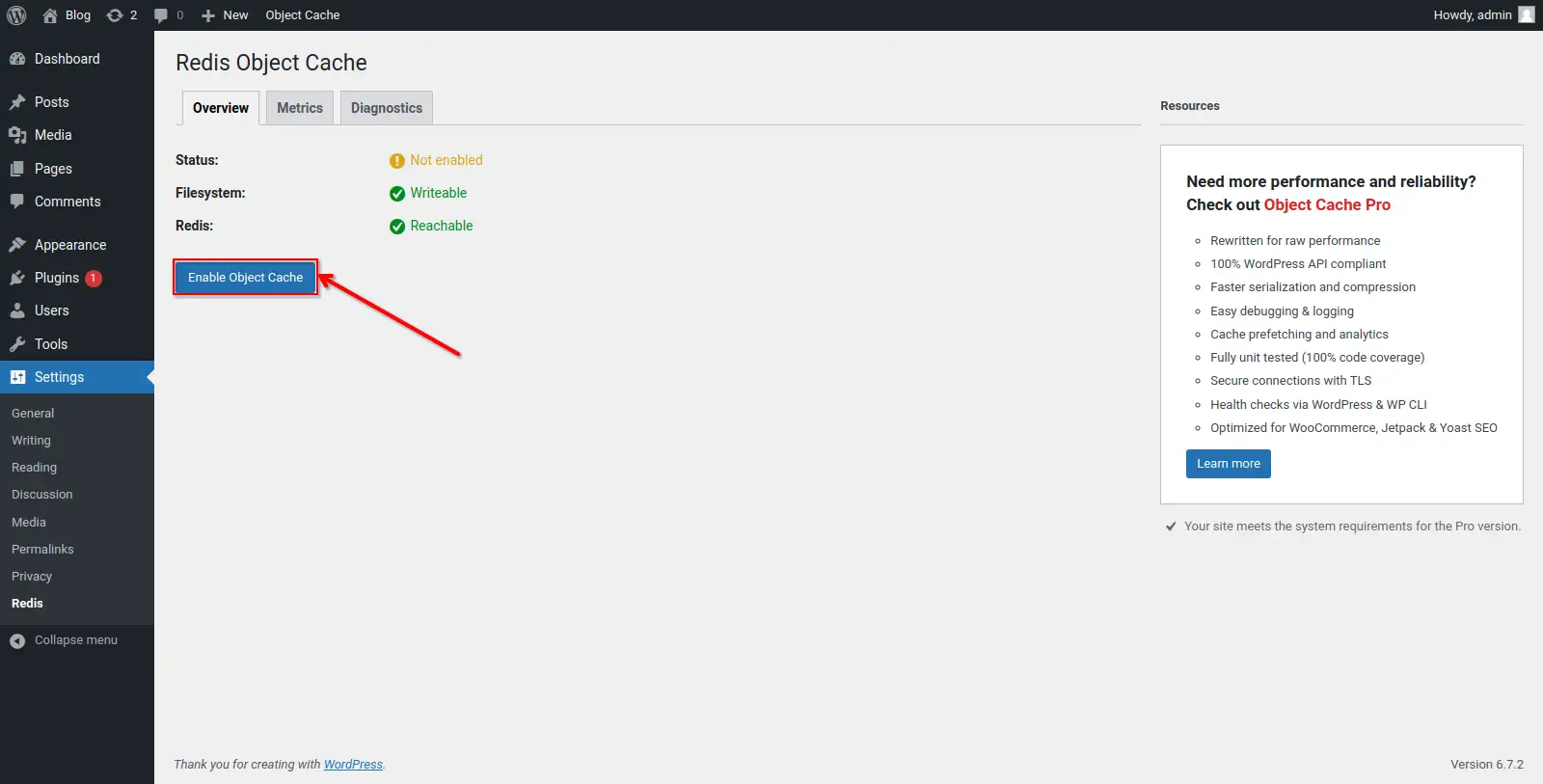Screen dimensions: 1543x784
Task: Click the Appearance paintbrush icon
Action: click(x=17, y=245)
